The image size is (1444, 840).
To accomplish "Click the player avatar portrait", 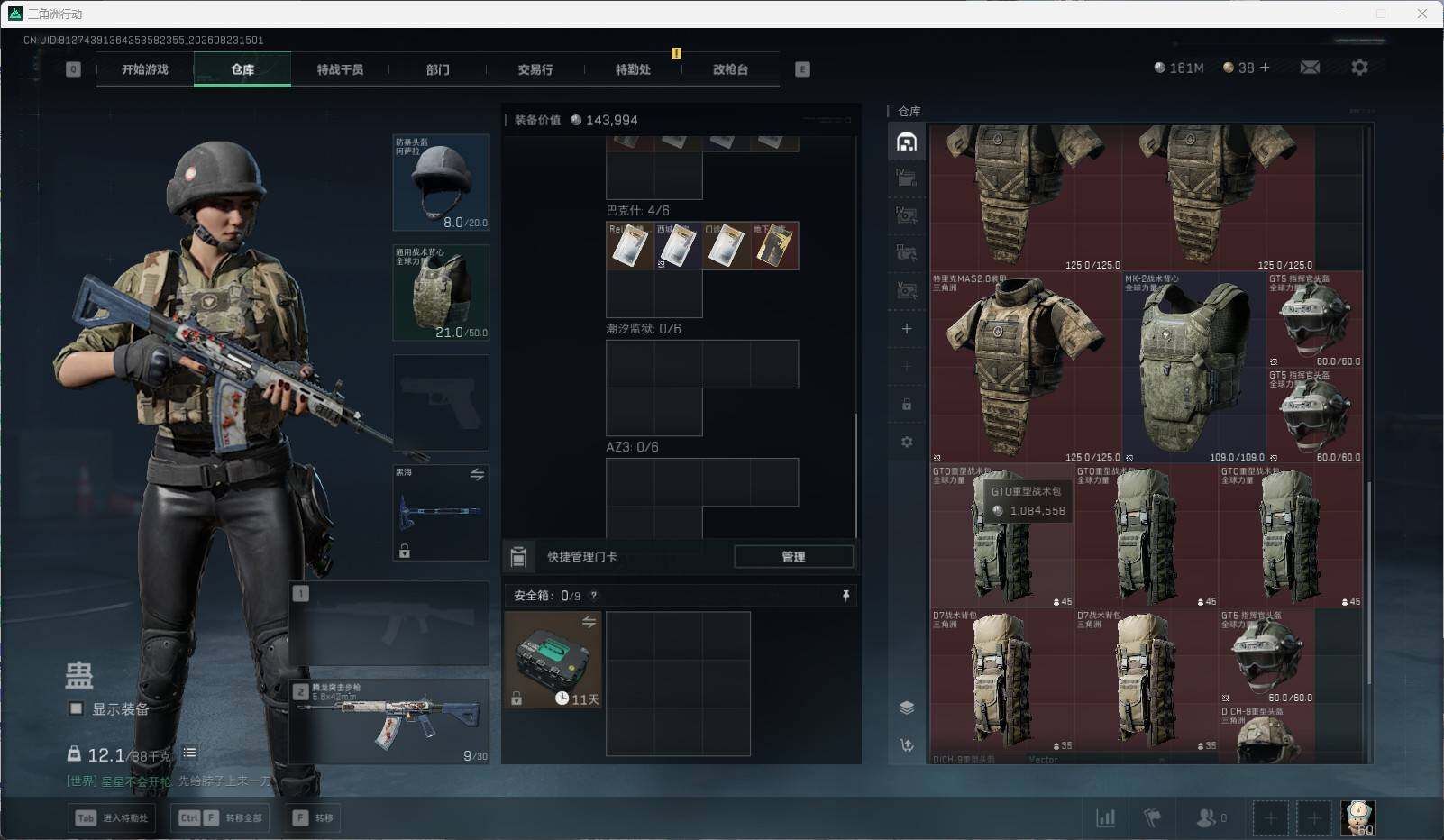I will click(x=1357, y=818).
